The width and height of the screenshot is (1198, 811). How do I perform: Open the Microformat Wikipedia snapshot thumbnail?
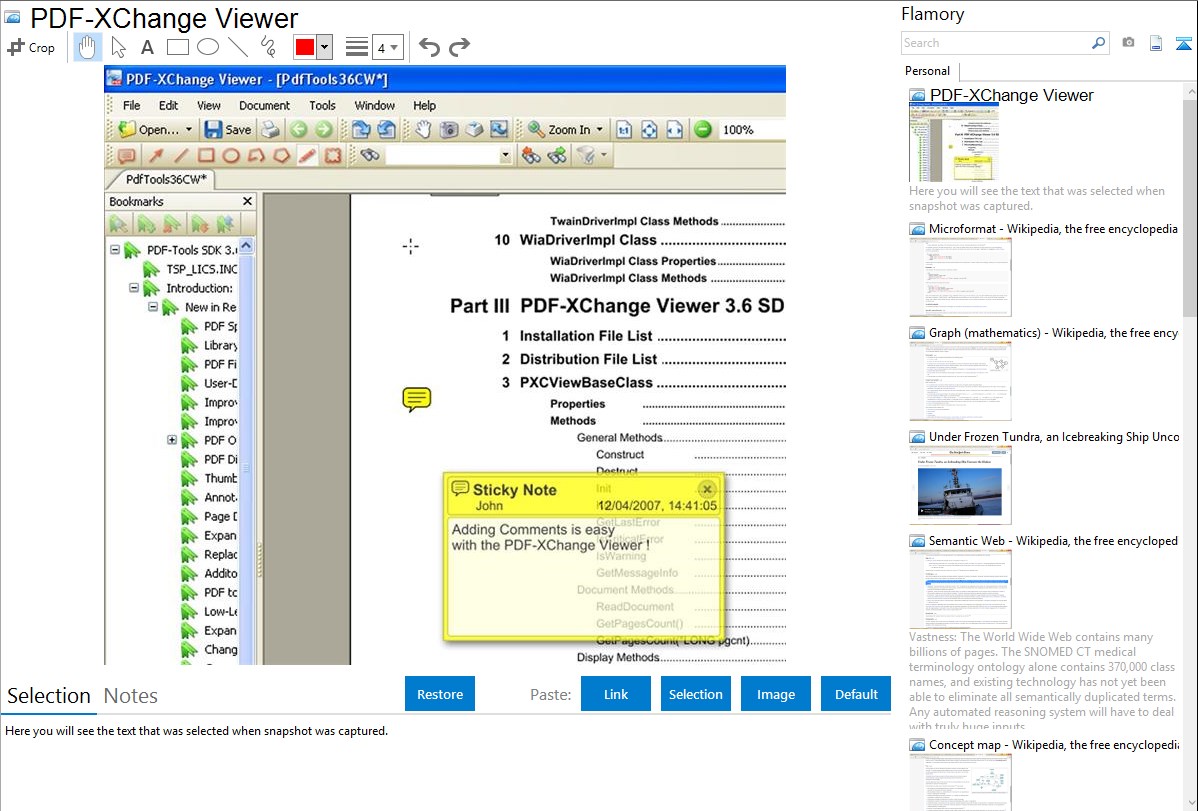pyautogui.click(x=960, y=277)
